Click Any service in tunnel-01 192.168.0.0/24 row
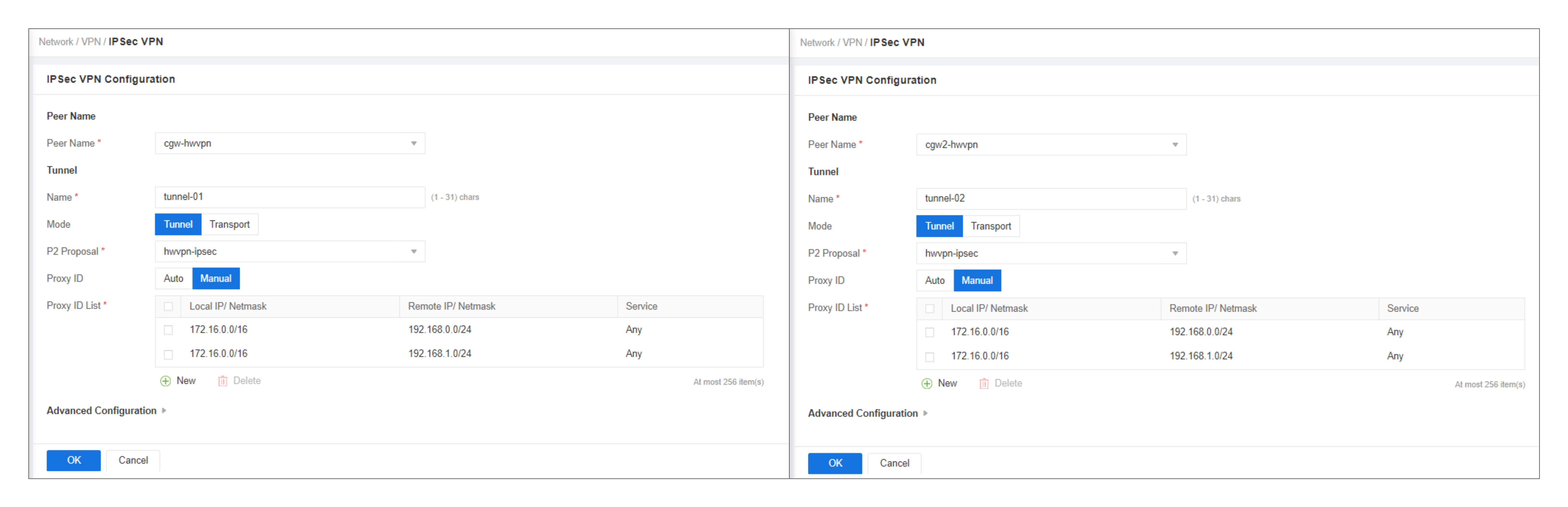 pos(634,330)
